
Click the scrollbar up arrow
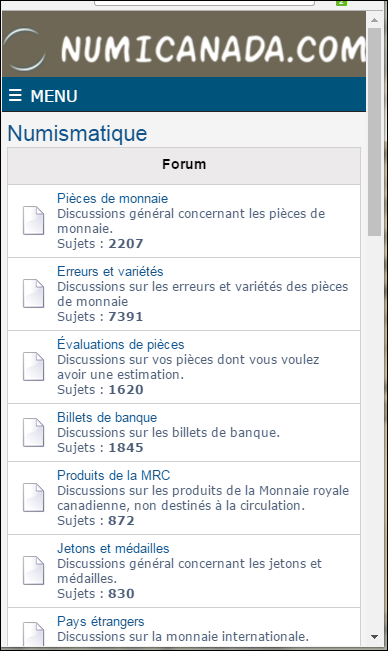tap(375, 20)
